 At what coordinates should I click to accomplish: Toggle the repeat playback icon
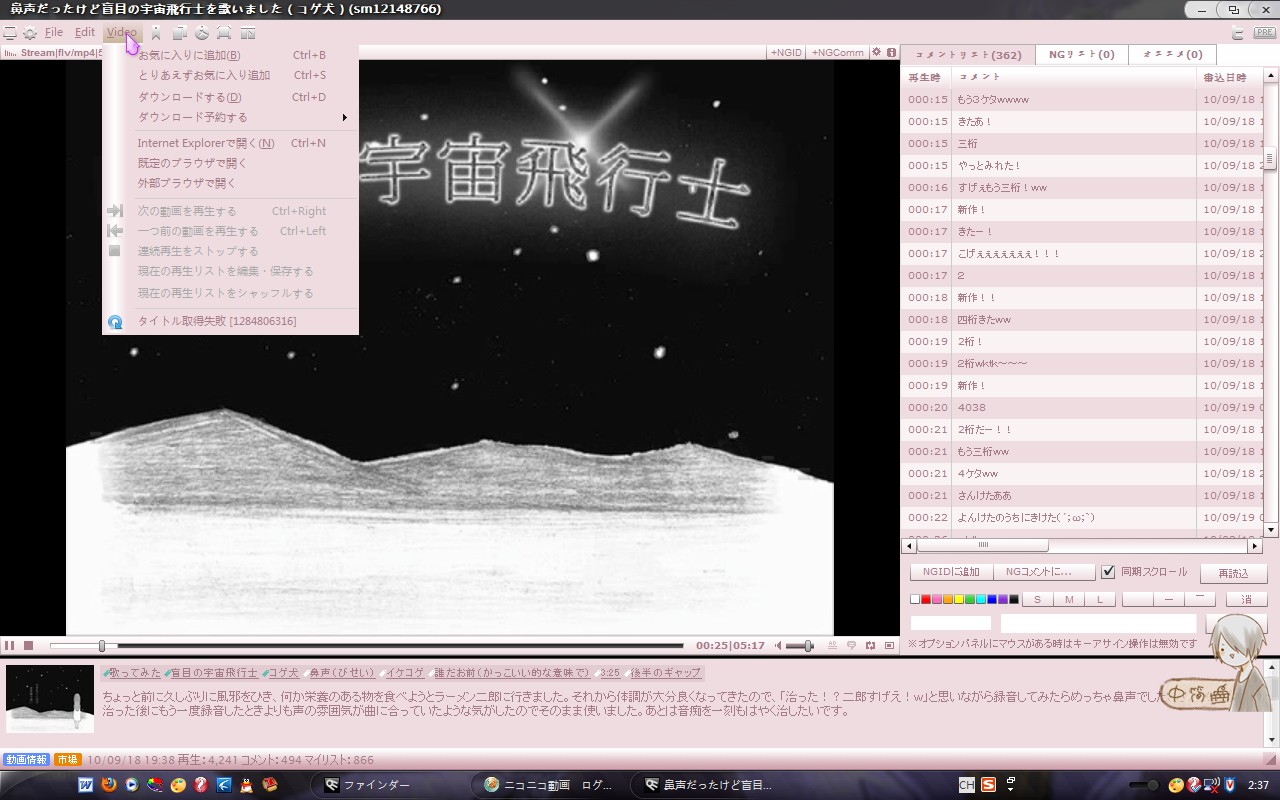[x=870, y=646]
